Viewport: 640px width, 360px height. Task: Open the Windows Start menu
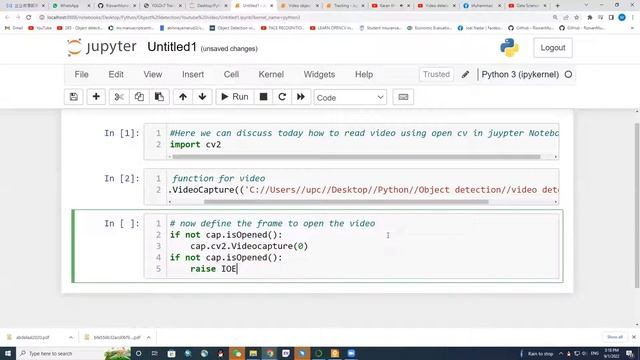[8, 353]
